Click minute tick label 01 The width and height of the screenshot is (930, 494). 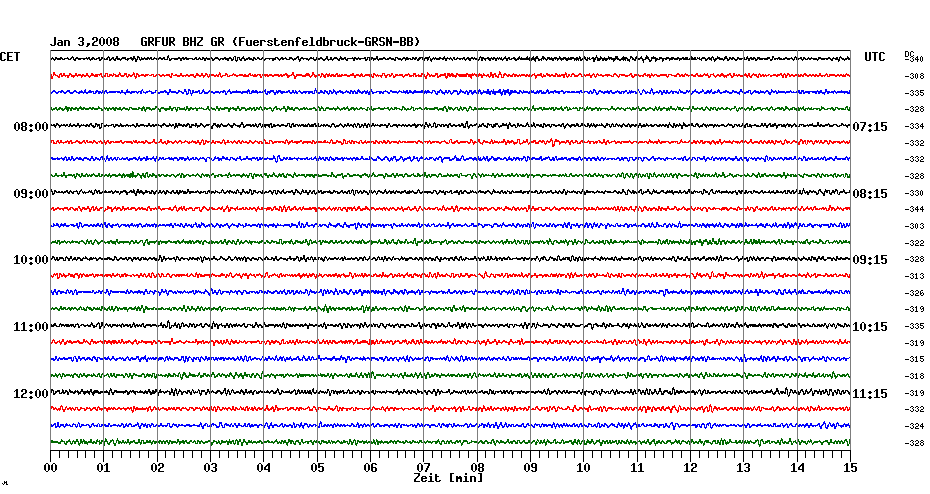coord(103,467)
